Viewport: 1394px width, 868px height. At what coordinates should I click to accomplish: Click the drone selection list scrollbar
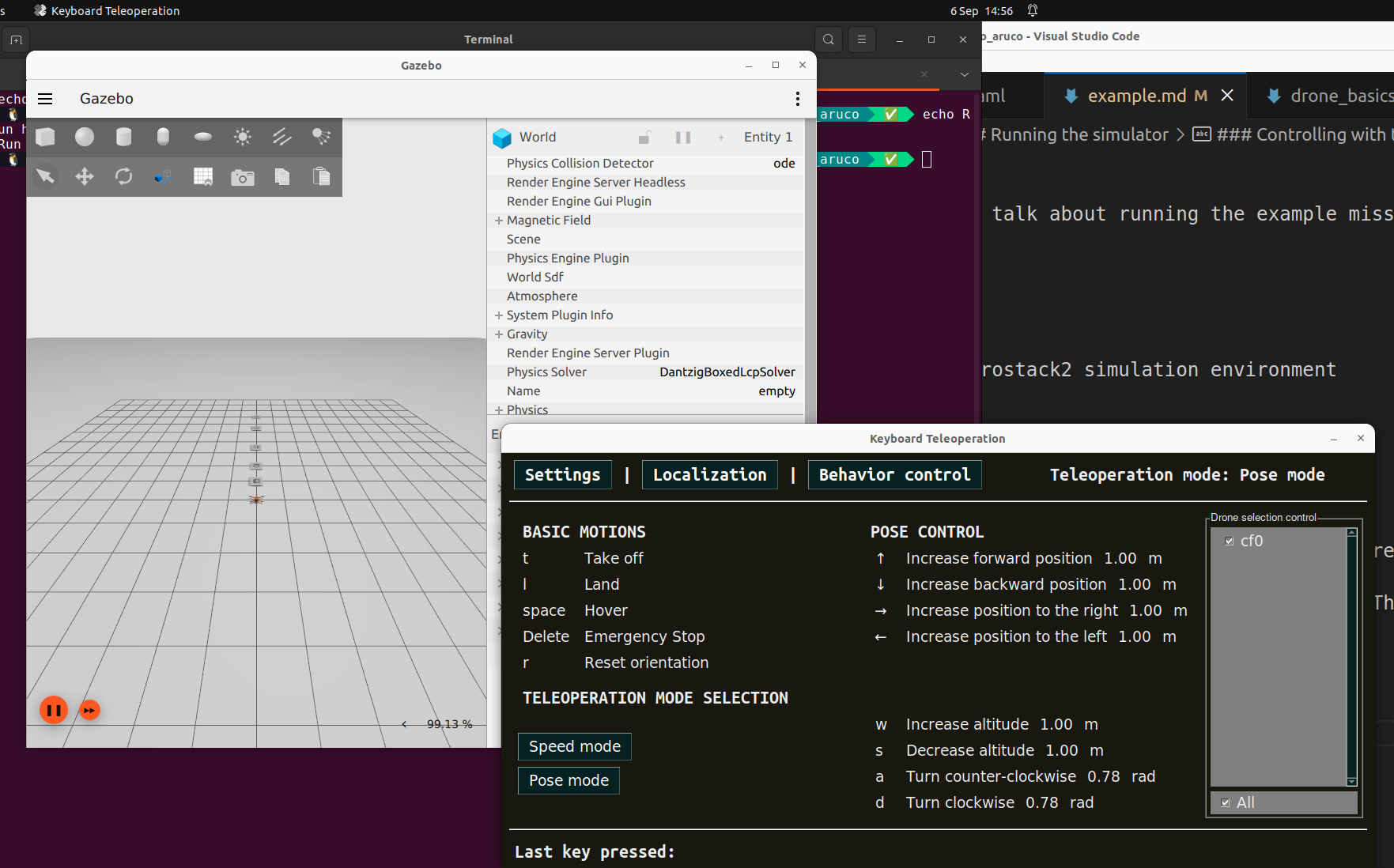1351,656
